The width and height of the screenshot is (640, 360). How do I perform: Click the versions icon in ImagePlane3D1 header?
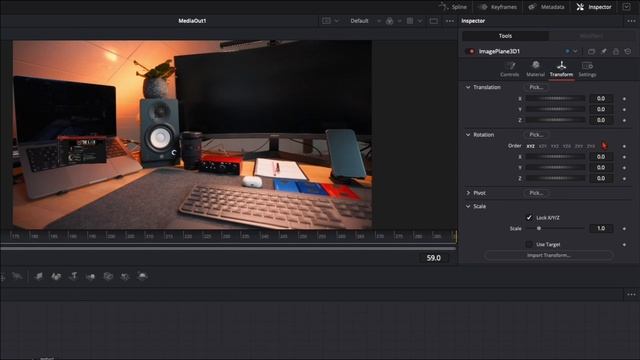[x=591, y=51]
